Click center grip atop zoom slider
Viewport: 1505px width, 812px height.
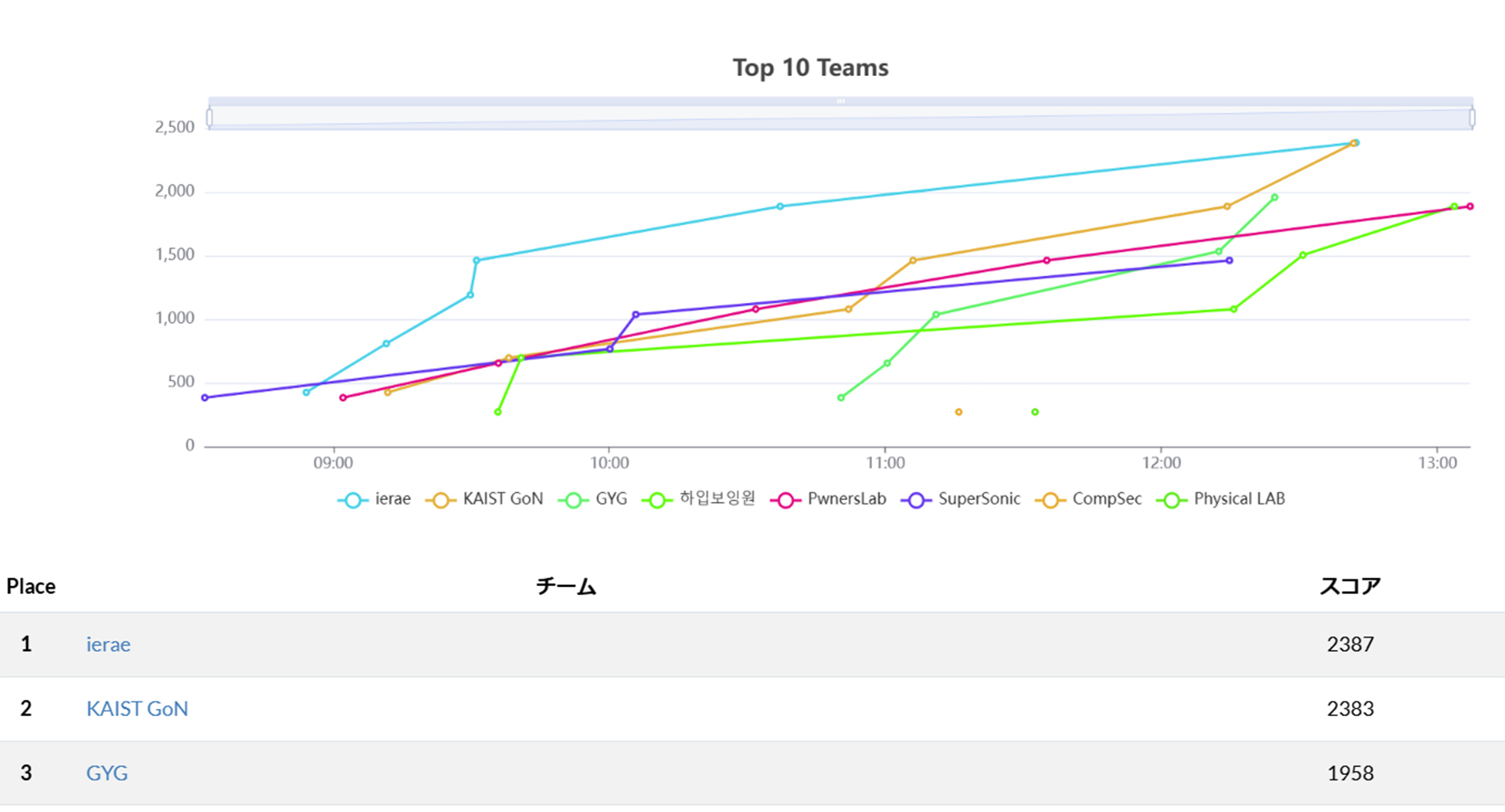tap(841, 101)
